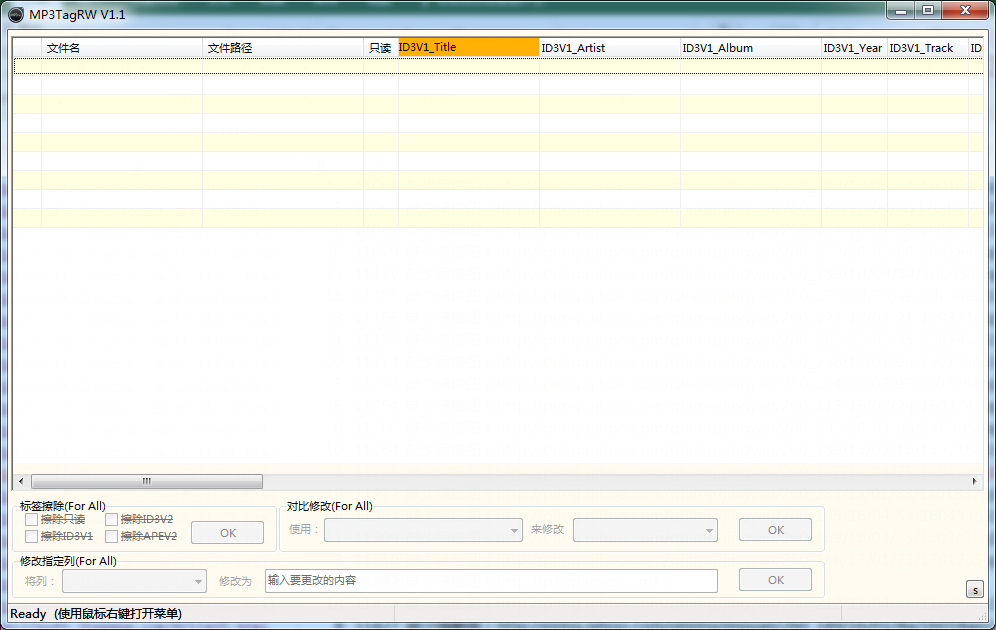
Task: Enable the 擦除只读 checkbox
Action: pos(31,519)
